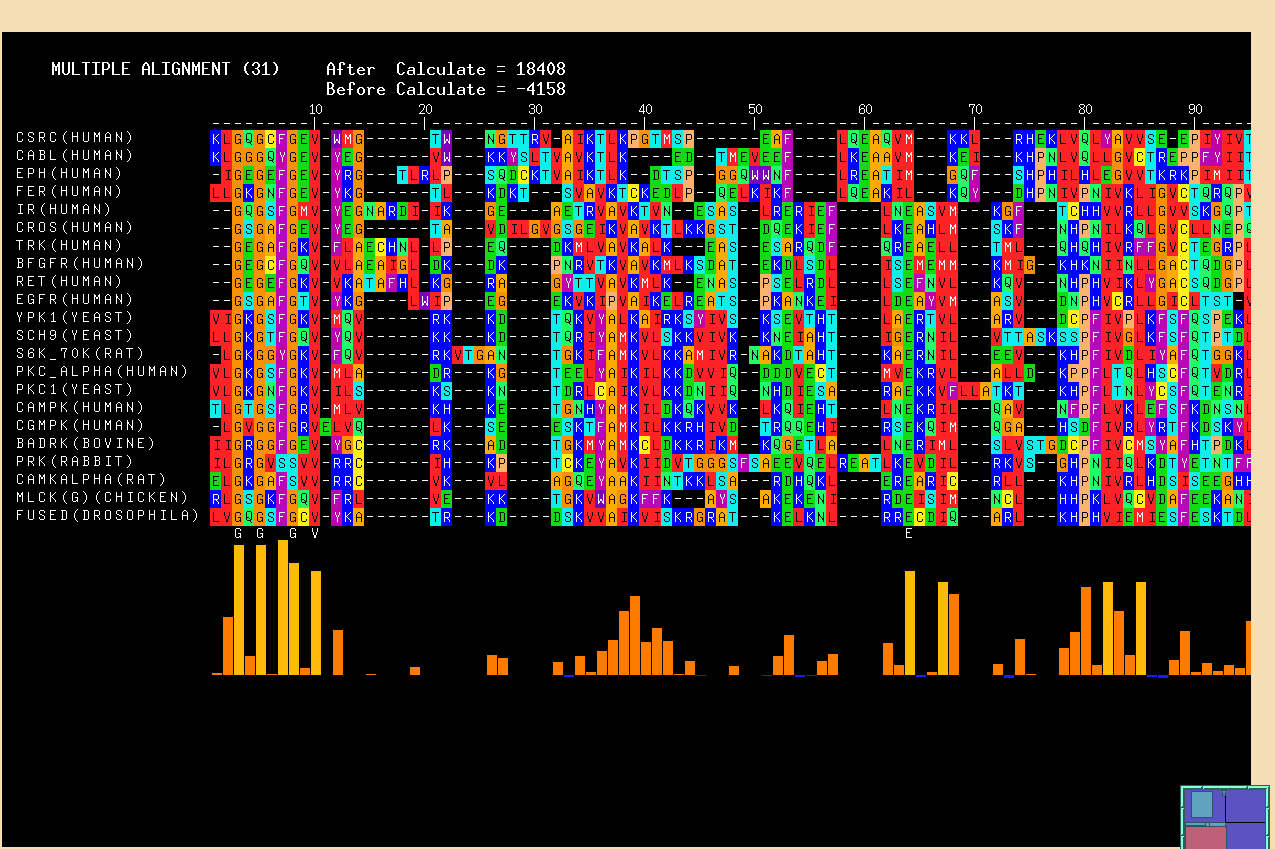1275x849 pixels.
Task: Pick the PKC_ALPHA(HUMAN) sequence label
Action: tap(101, 372)
